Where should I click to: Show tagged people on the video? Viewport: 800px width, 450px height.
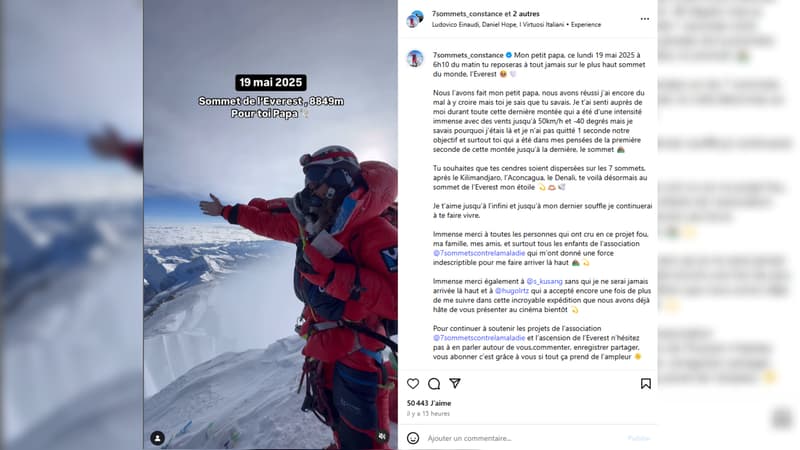[158, 438]
